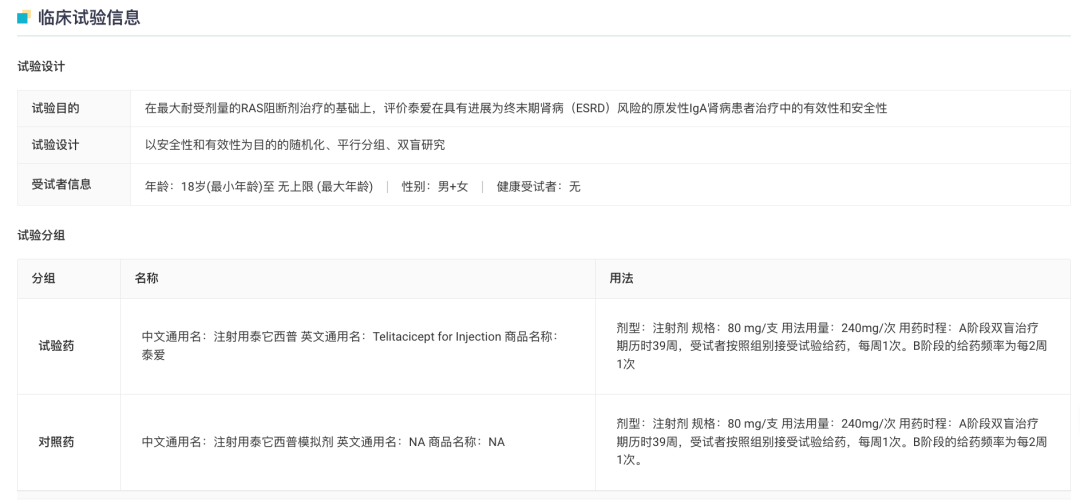The image size is (1080, 501).
Task: Click the 分组 column header
Action: (x=44, y=278)
